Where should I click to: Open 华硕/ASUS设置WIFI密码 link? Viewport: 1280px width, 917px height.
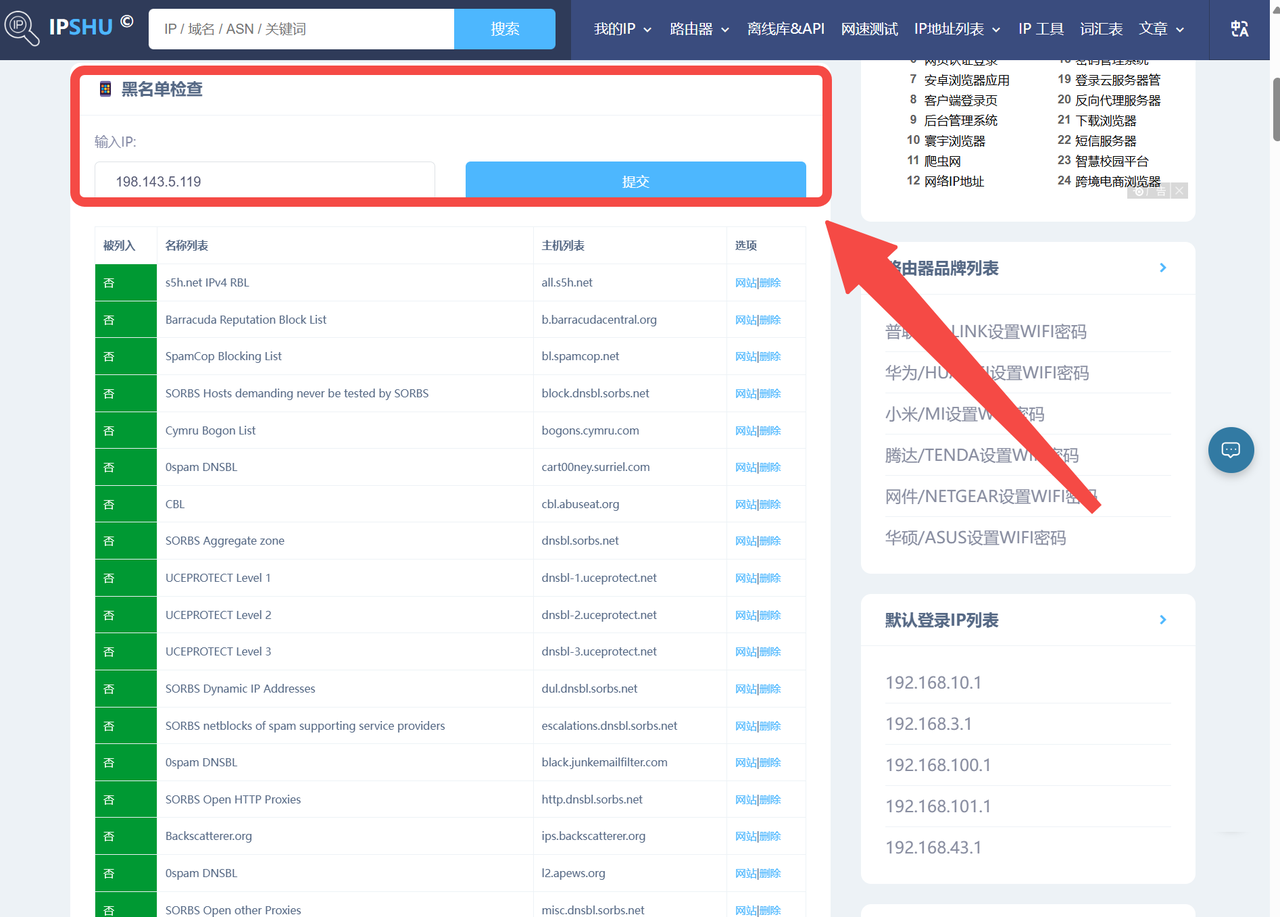[x=975, y=538]
